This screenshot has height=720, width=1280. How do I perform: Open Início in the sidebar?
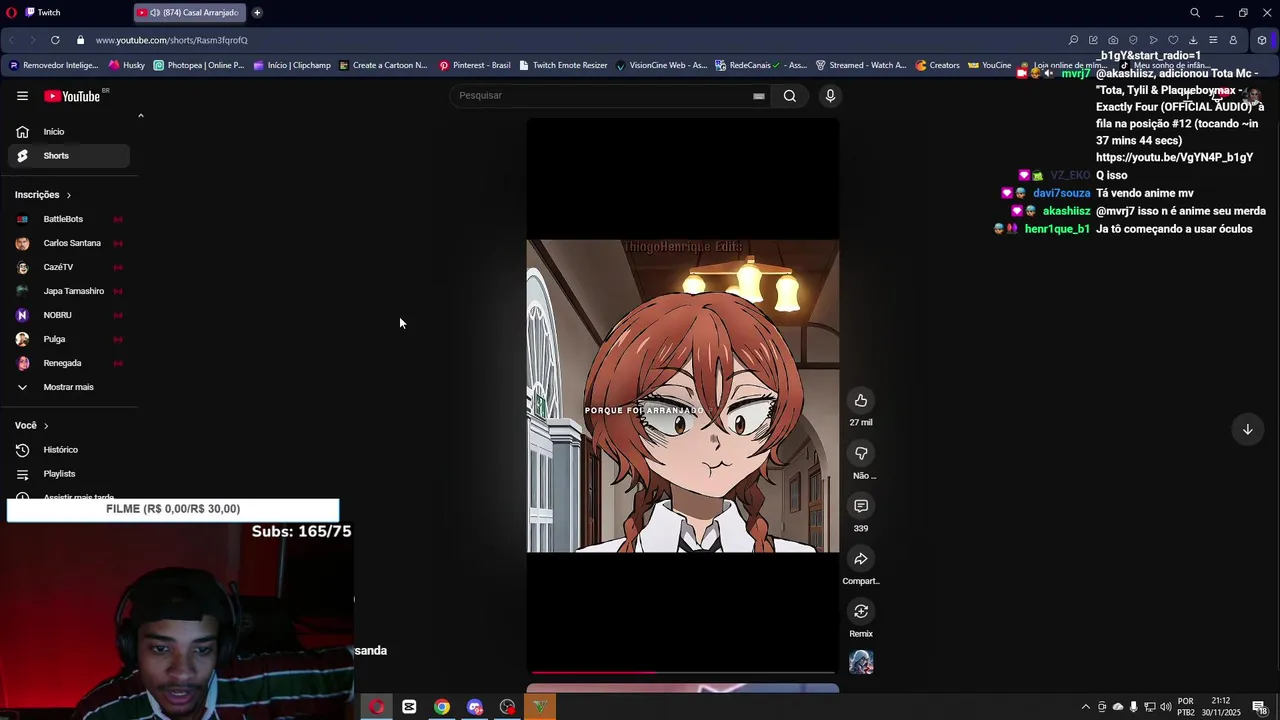[69, 132]
